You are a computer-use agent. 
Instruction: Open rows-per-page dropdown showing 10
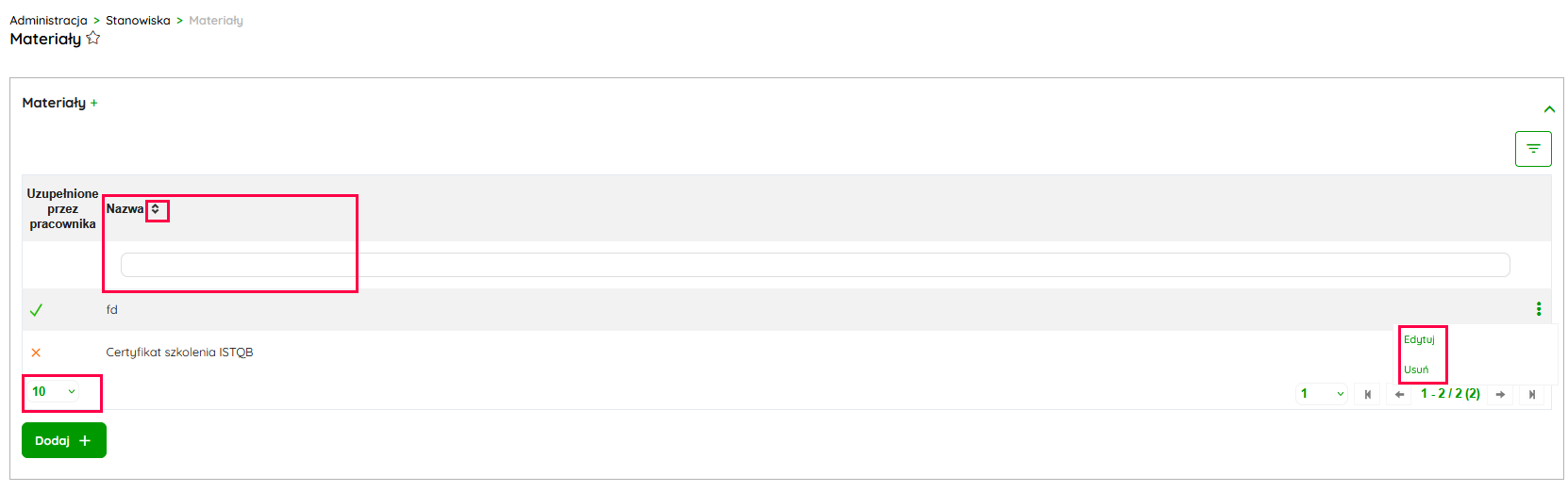tap(54, 391)
